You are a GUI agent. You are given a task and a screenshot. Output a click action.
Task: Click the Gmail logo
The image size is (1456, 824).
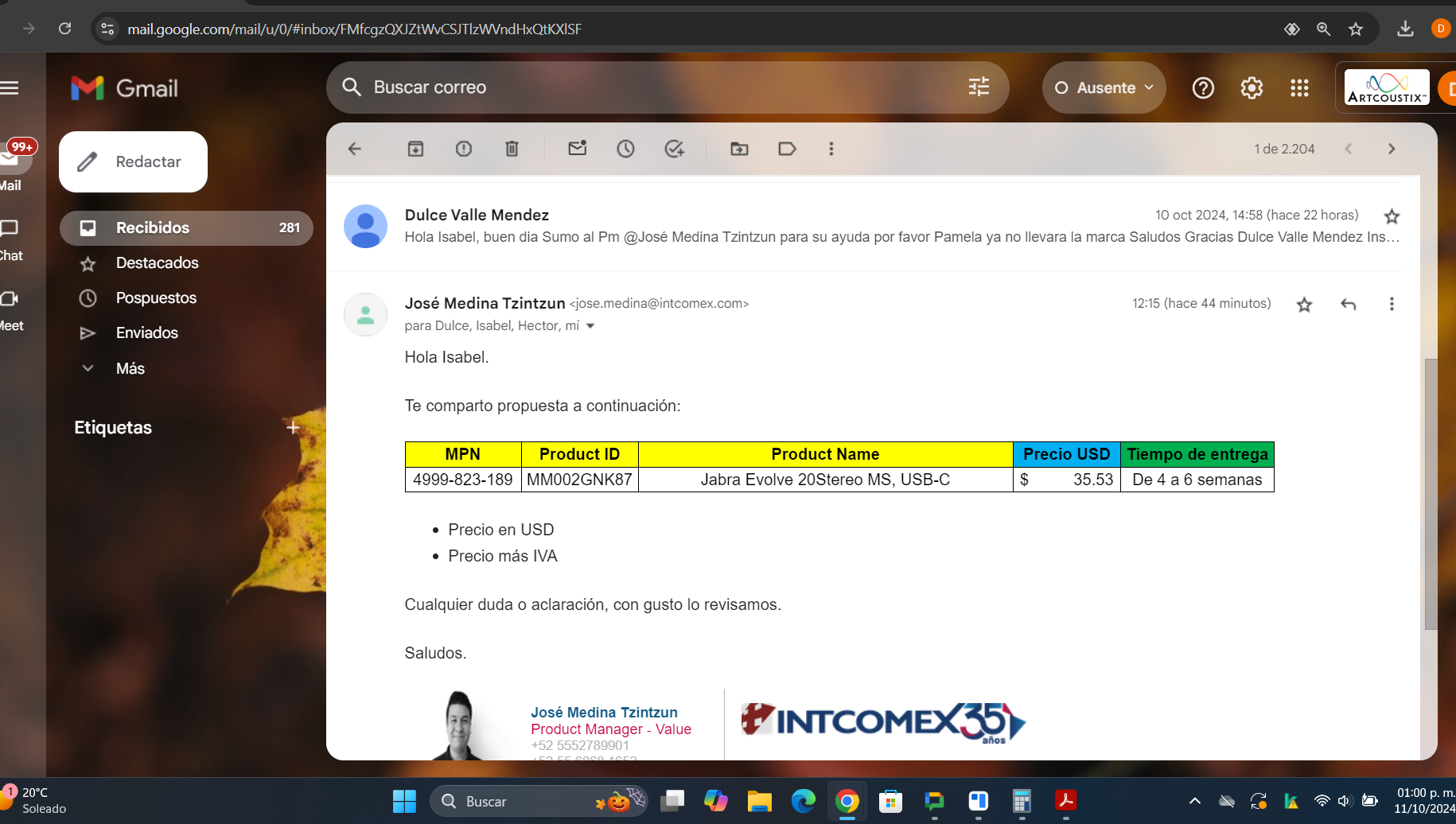coord(125,88)
